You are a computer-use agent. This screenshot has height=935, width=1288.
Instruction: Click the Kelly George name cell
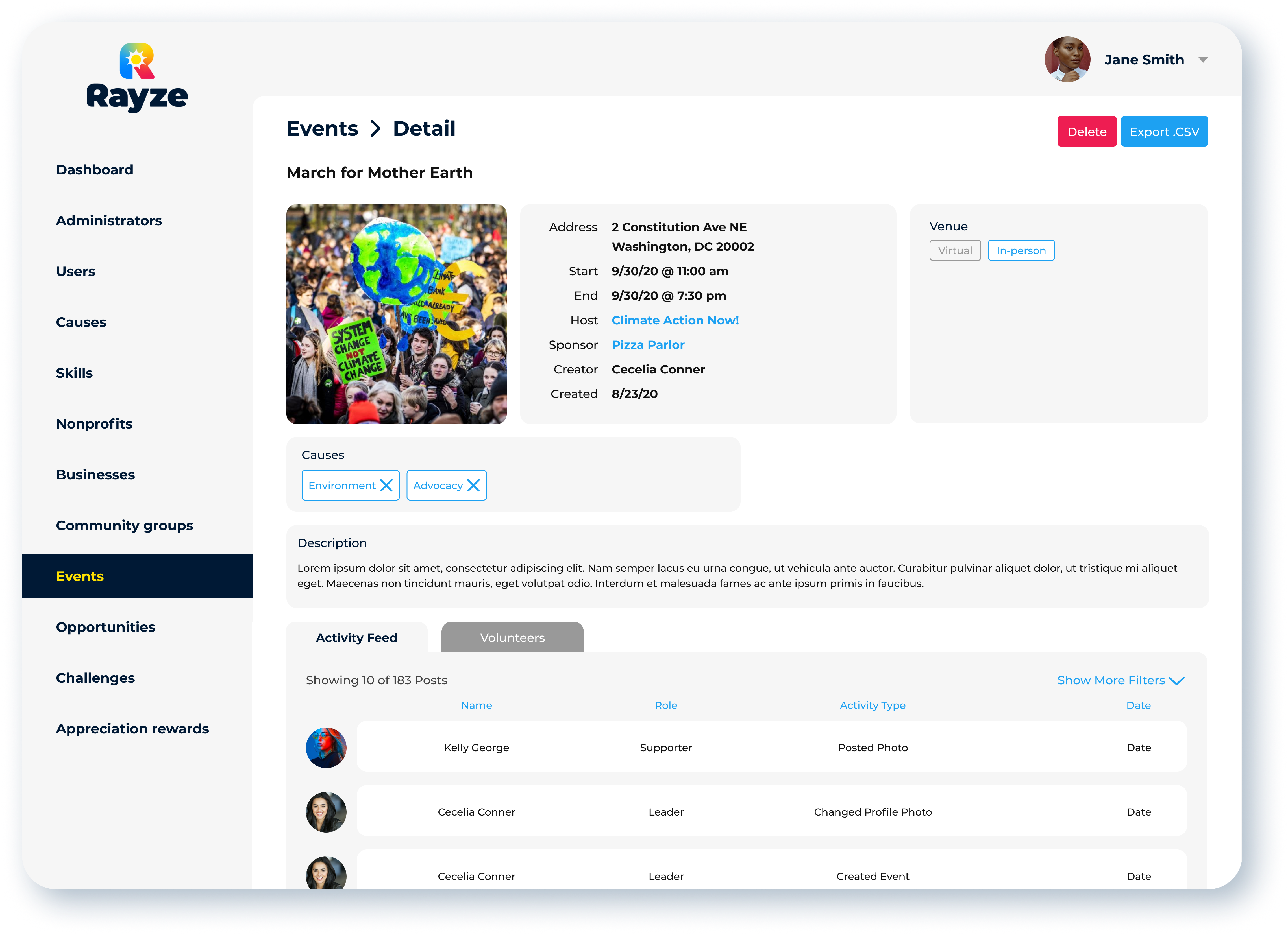pyautogui.click(x=477, y=748)
